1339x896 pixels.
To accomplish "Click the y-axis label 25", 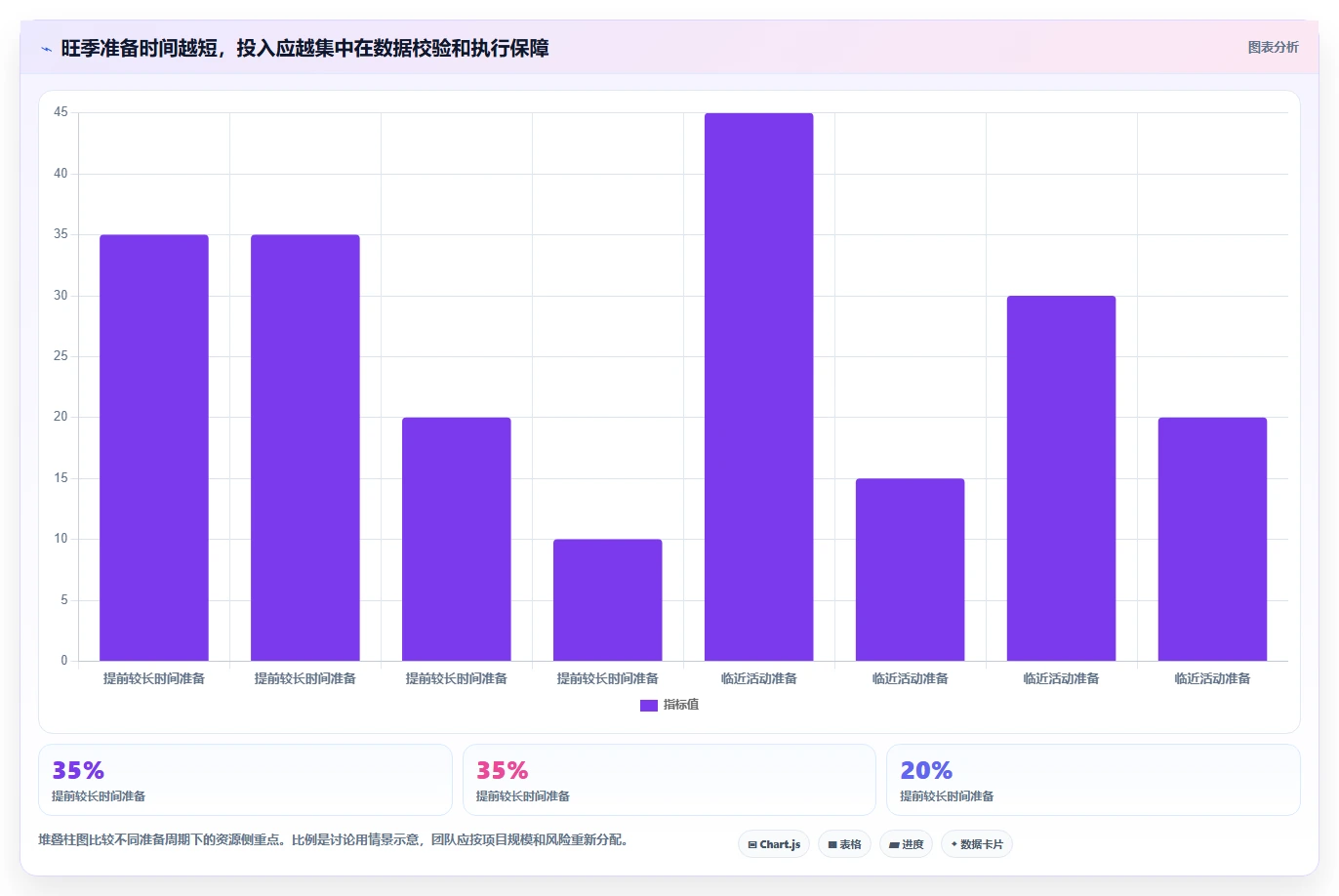I will click(x=61, y=356).
